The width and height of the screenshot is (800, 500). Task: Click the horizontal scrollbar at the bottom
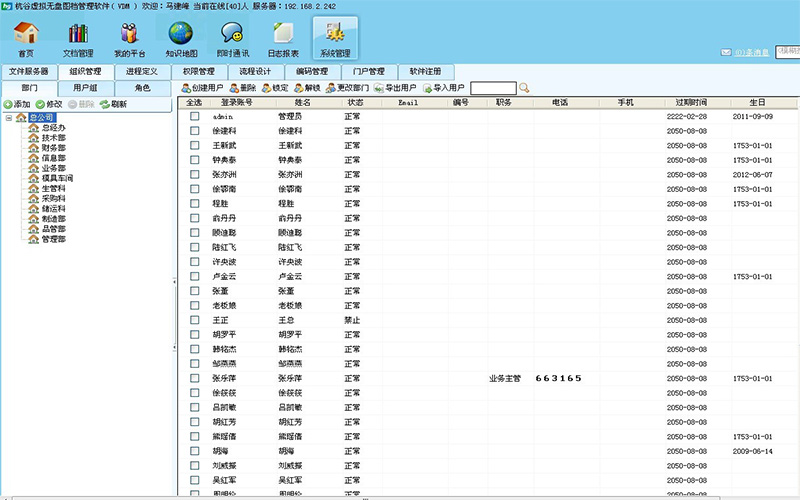tap(366, 497)
